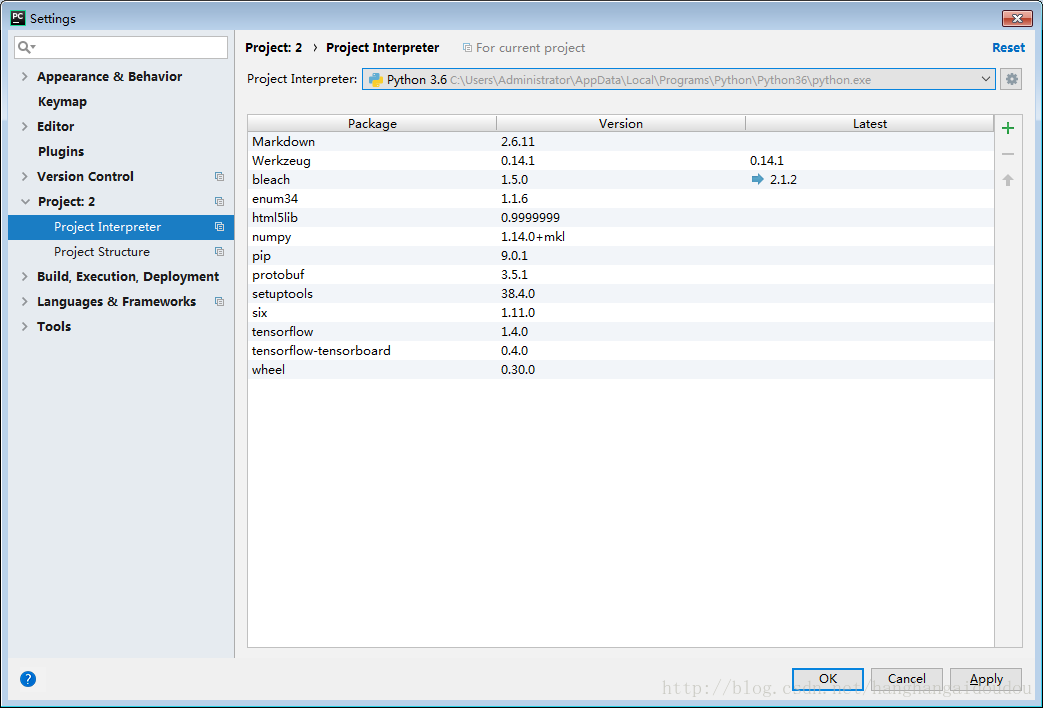Image resolution: width=1043 pixels, height=708 pixels.
Task: Select the pip package row
Action: (621, 256)
